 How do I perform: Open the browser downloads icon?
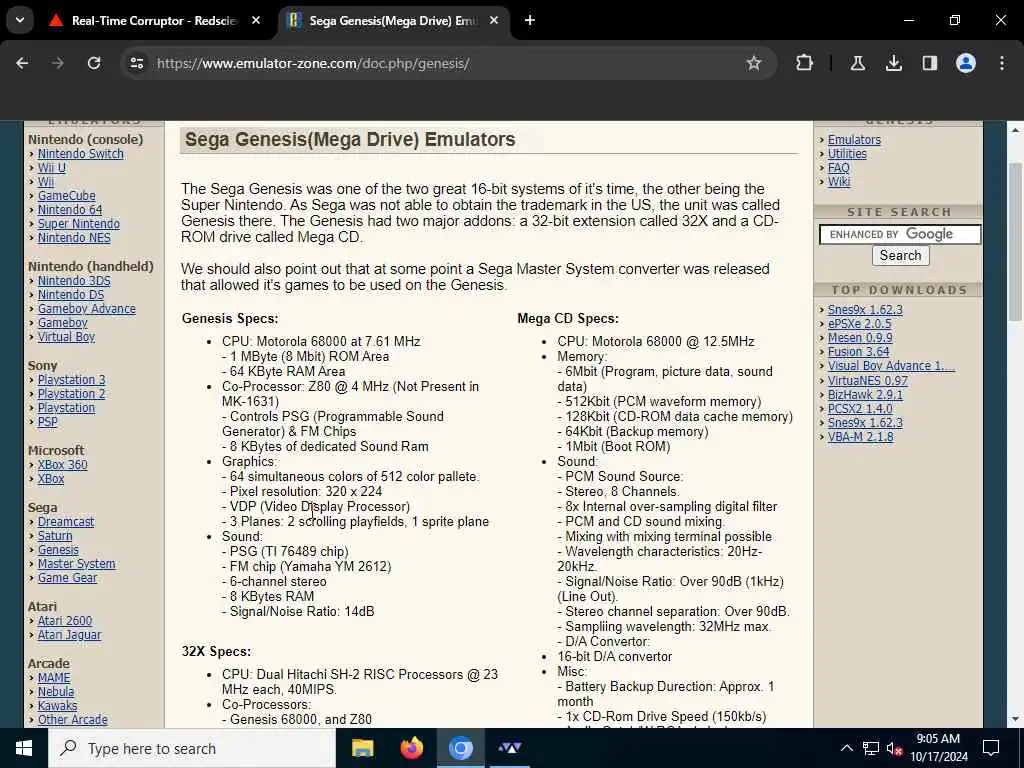tap(893, 63)
